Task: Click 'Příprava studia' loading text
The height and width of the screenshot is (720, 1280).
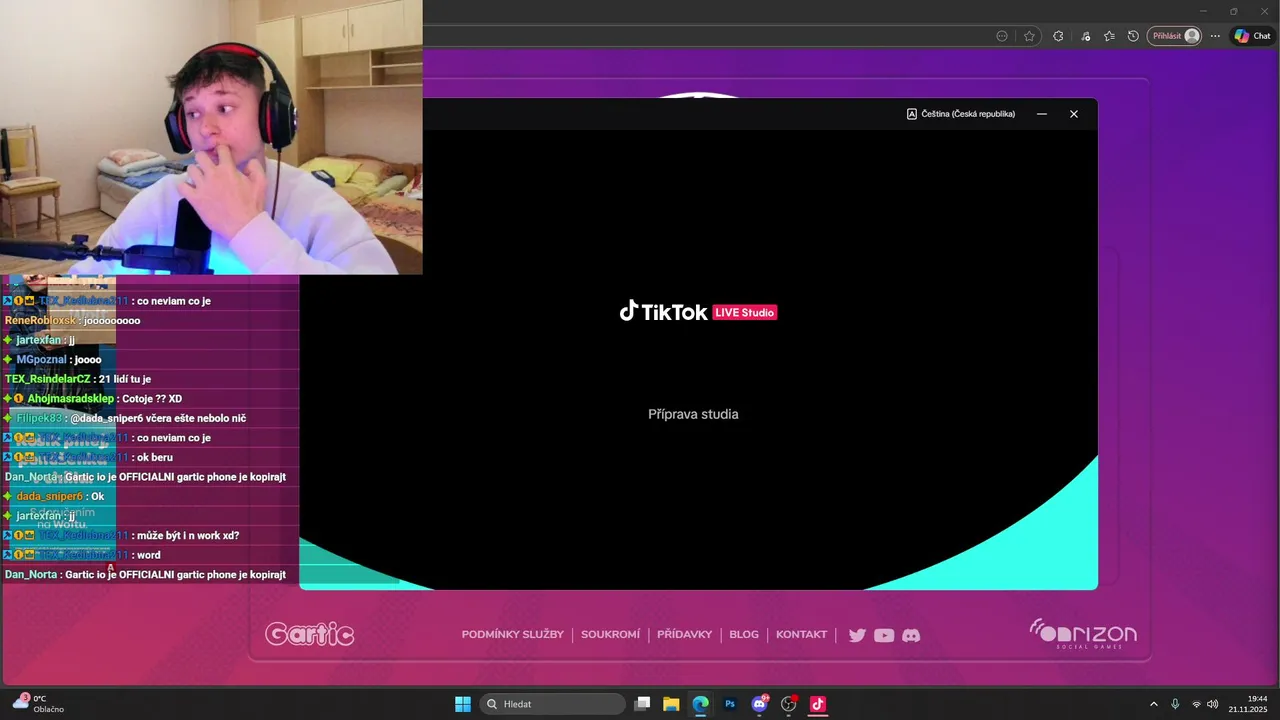Action: click(x=693, y=414)
